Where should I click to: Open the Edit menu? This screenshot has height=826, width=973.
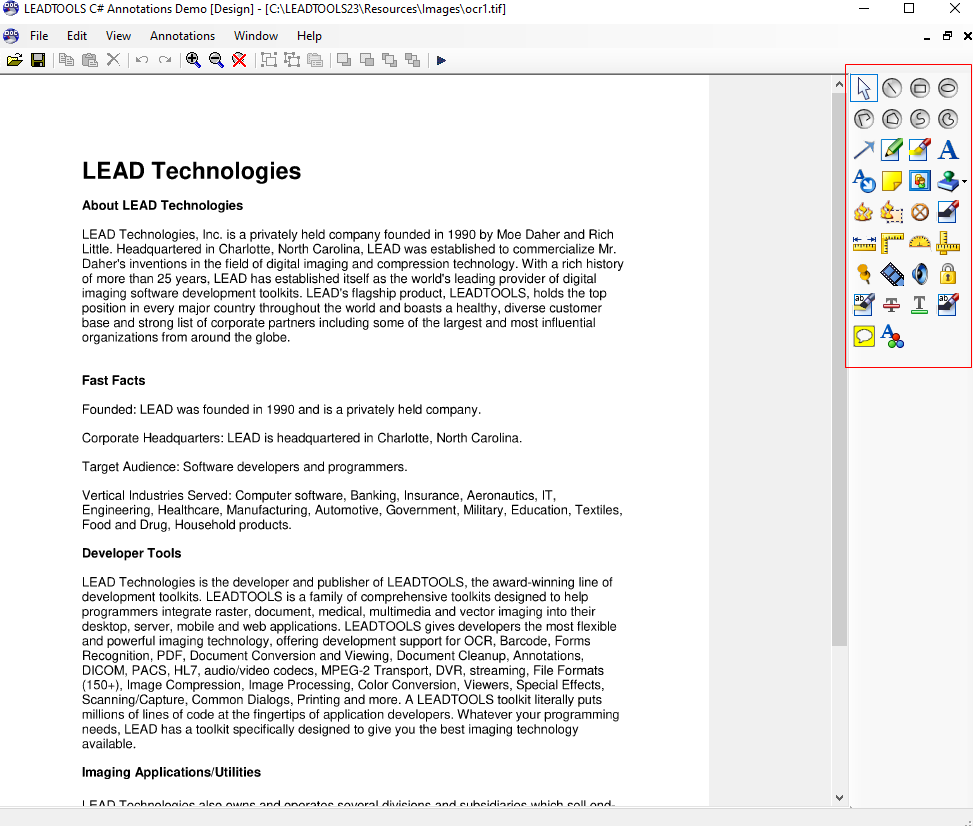[76, 36]
